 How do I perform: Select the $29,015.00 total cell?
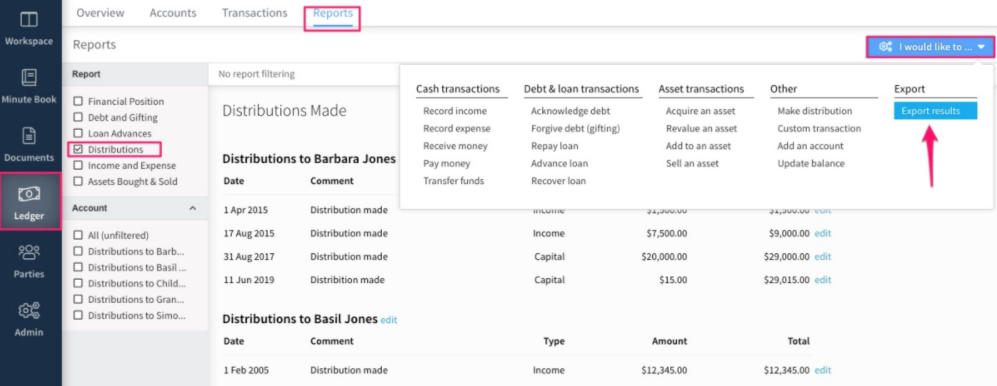coord(787,280)
